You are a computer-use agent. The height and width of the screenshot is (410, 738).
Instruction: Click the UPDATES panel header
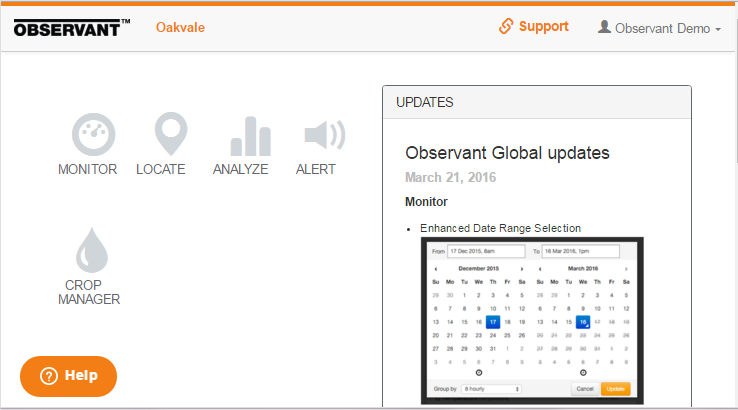(537, 103)
